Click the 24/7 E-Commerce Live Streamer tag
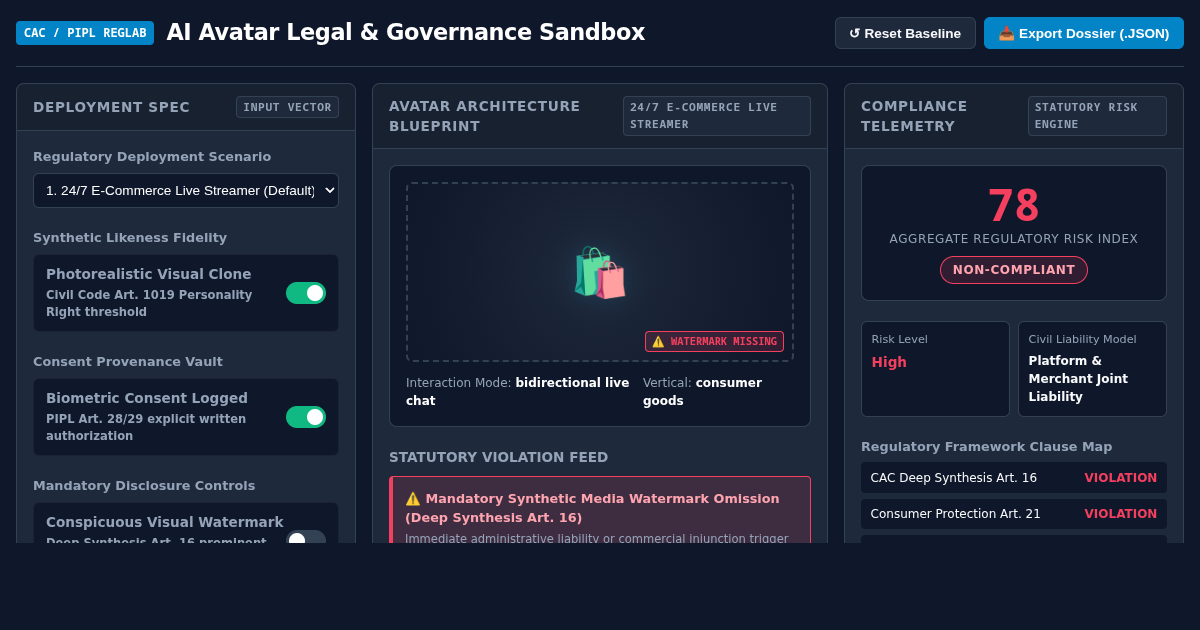The height and width of the screenshot is (630, 1200). [x=717, y=116]
